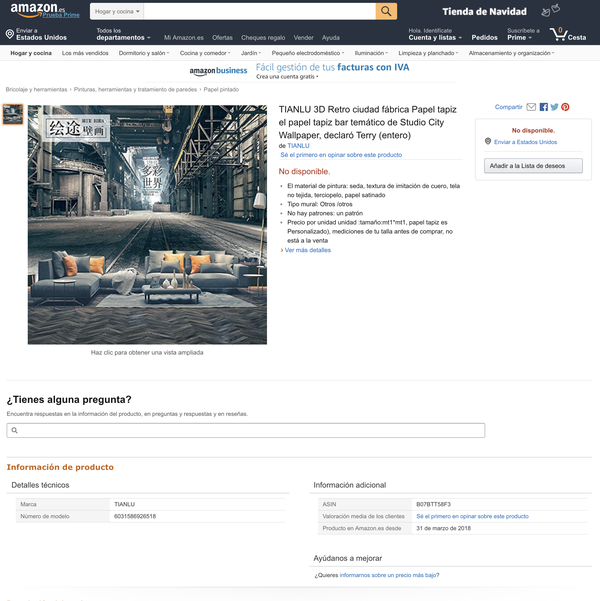The height and width of the screenshot is (601, 600).
Task: Open Almacenamiento y organización dropdown
Action: tap(511, 53)
